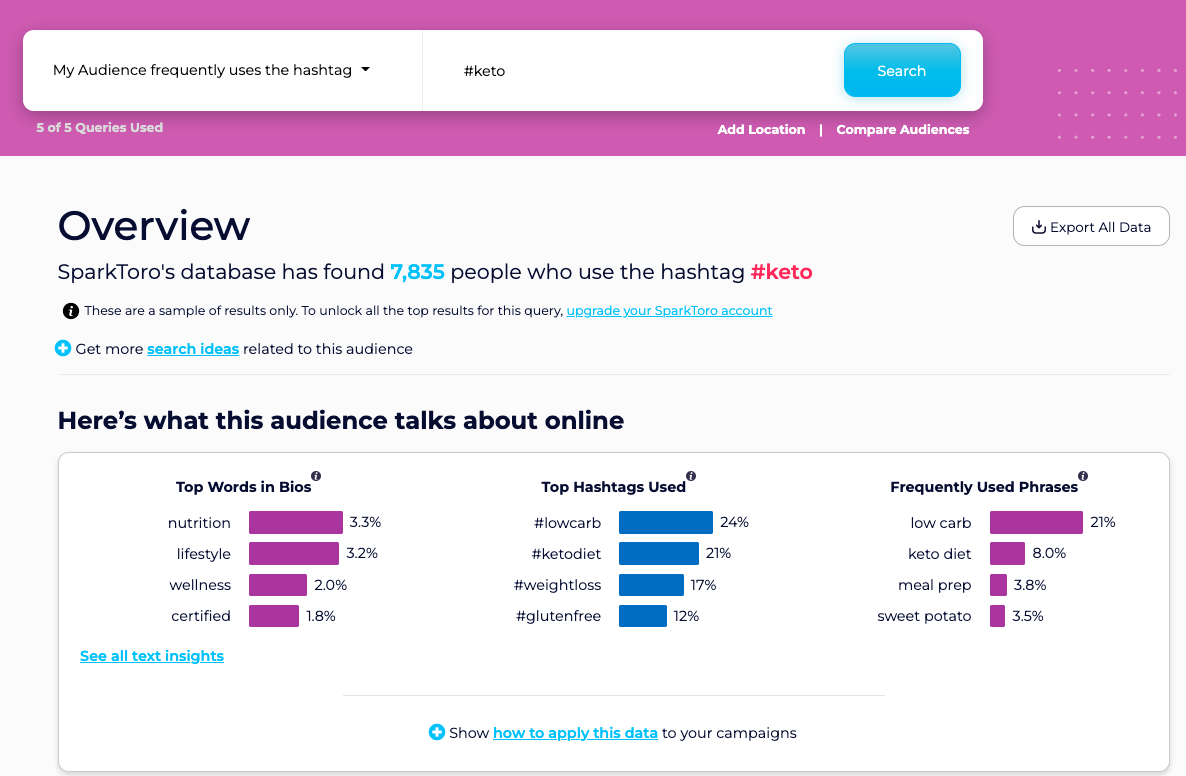Screen dimensions: 1186x776
Task: Click the lifestyle bar in Top Words
Action: pos(293,553)
